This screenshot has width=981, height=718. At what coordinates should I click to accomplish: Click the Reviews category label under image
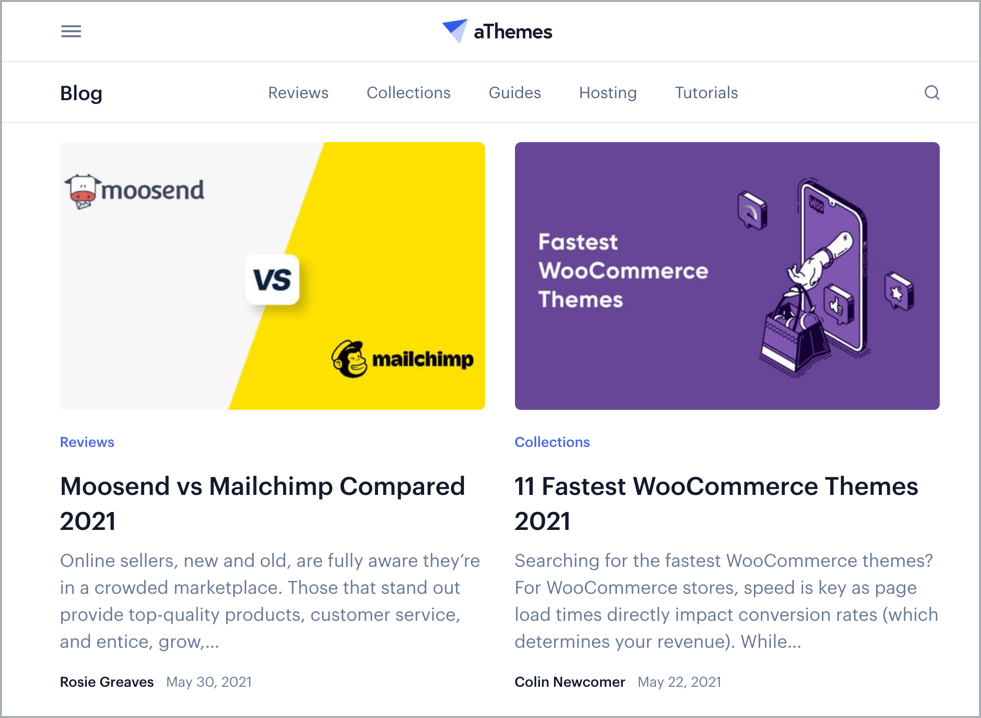[x=87, y=442]
